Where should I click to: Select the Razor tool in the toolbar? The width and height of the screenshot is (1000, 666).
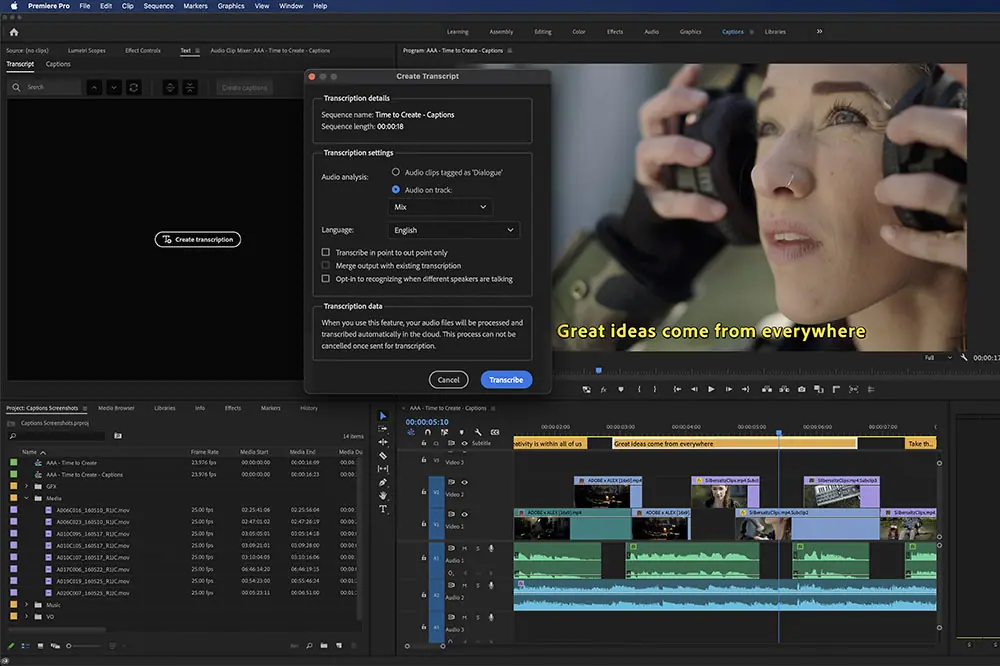pos(383,455)
